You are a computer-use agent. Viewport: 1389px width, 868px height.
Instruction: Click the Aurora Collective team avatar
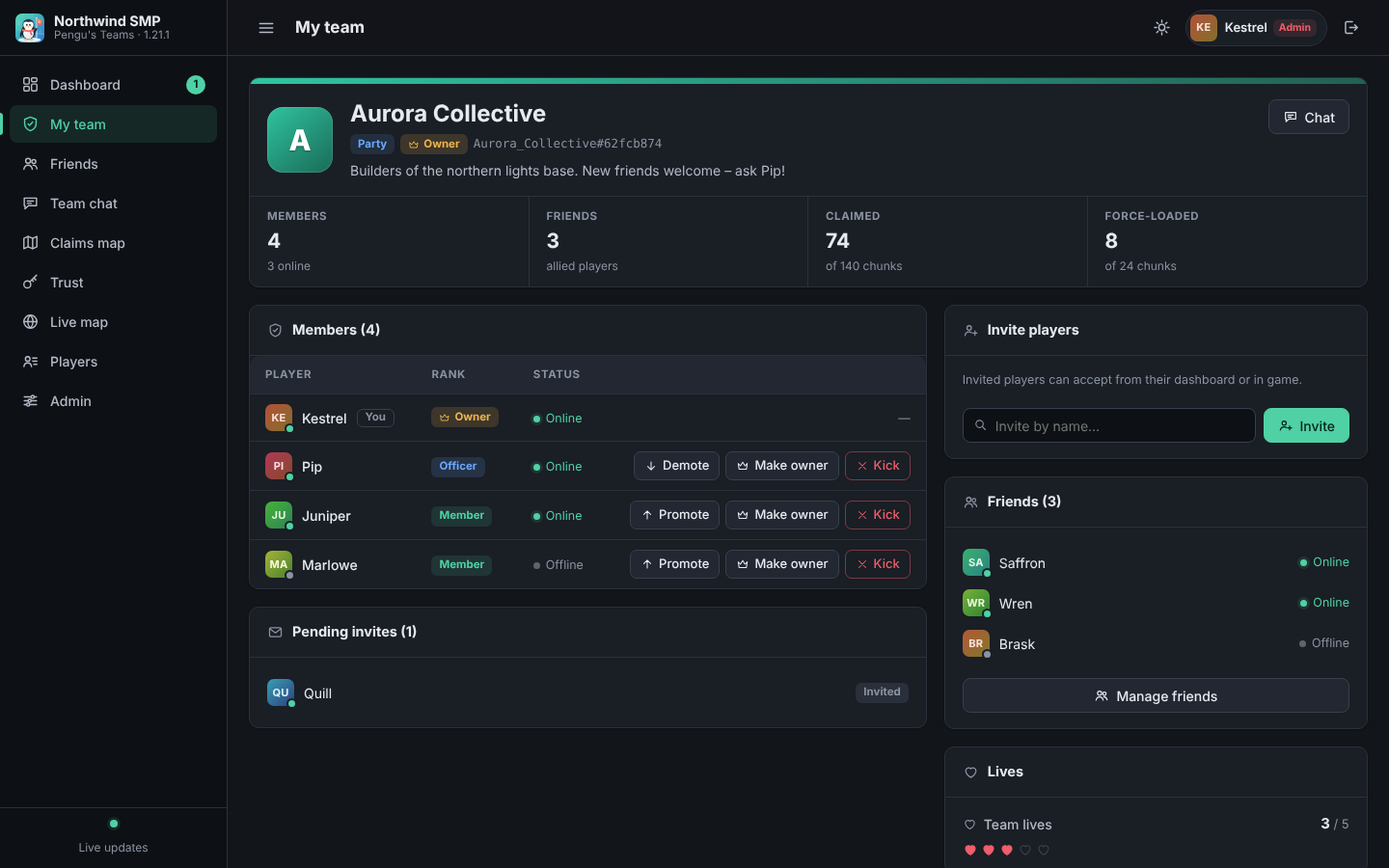coord(300,140)
